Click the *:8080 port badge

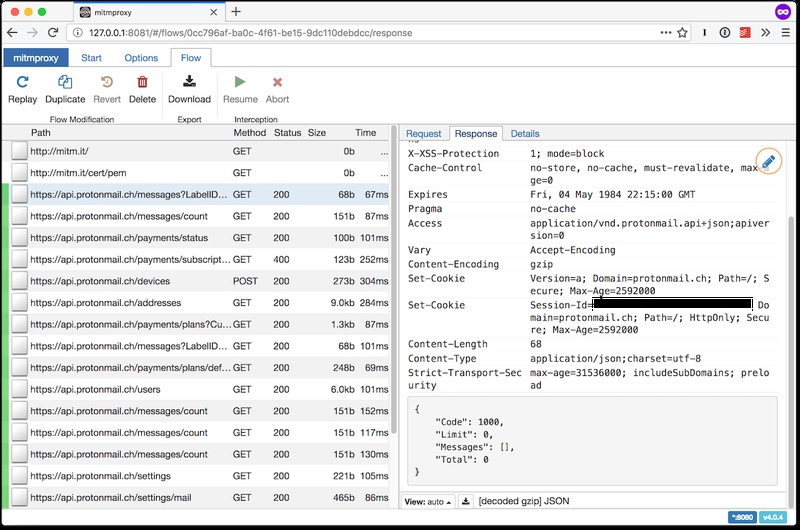742,517
